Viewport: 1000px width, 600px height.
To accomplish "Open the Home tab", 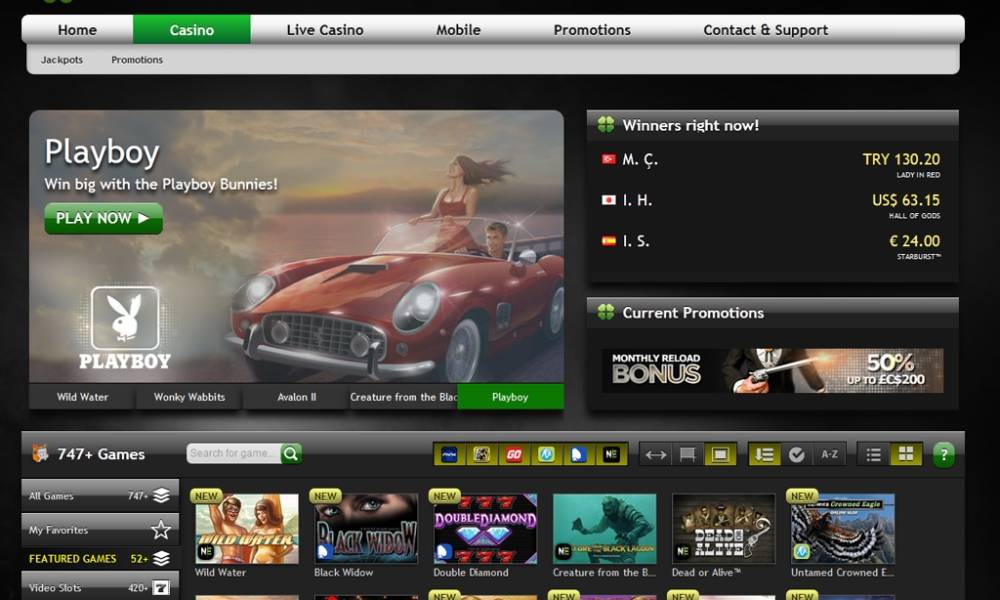I will [77, 30].
